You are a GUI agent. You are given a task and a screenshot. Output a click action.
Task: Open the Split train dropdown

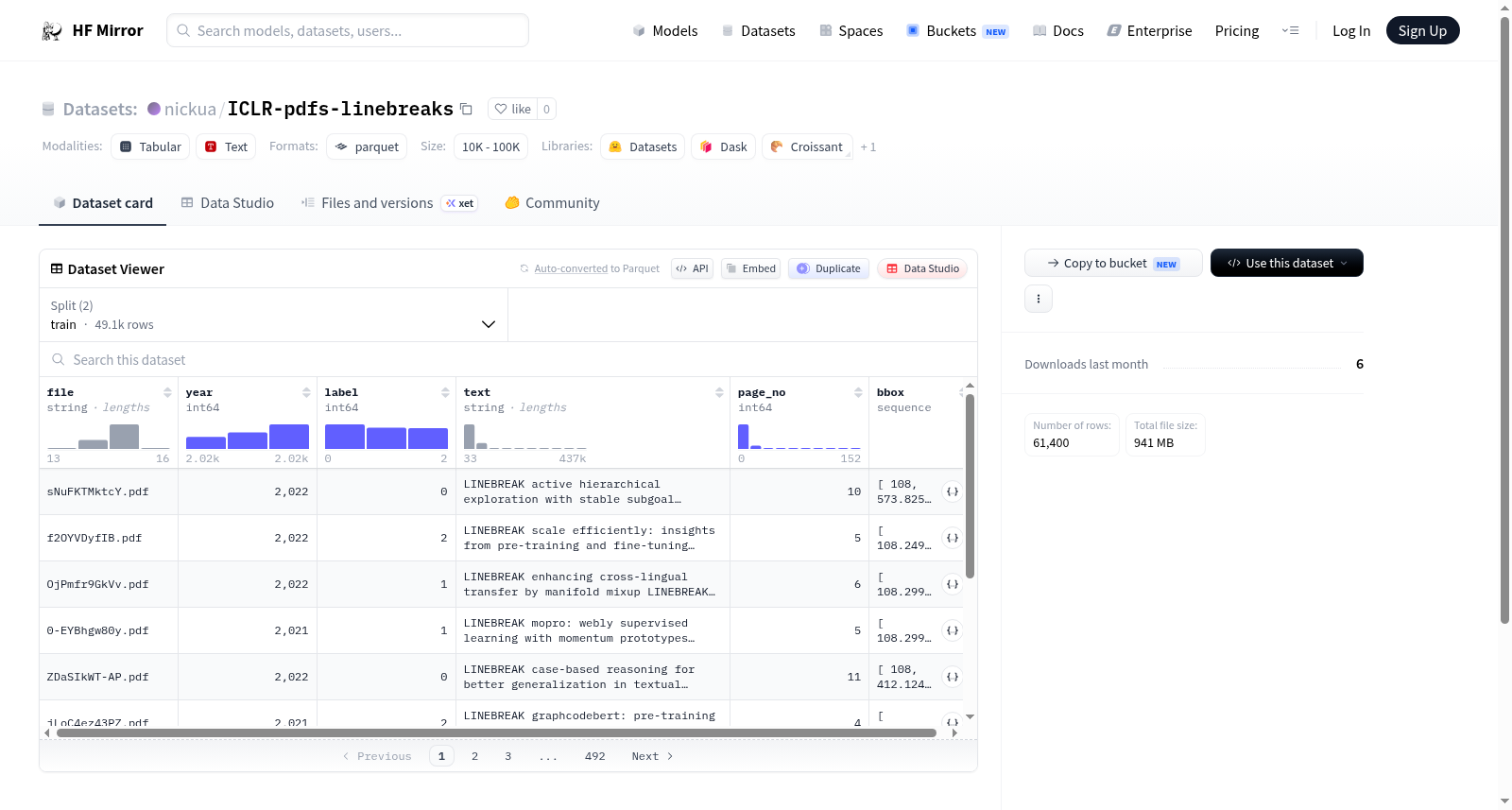(273, 315)
